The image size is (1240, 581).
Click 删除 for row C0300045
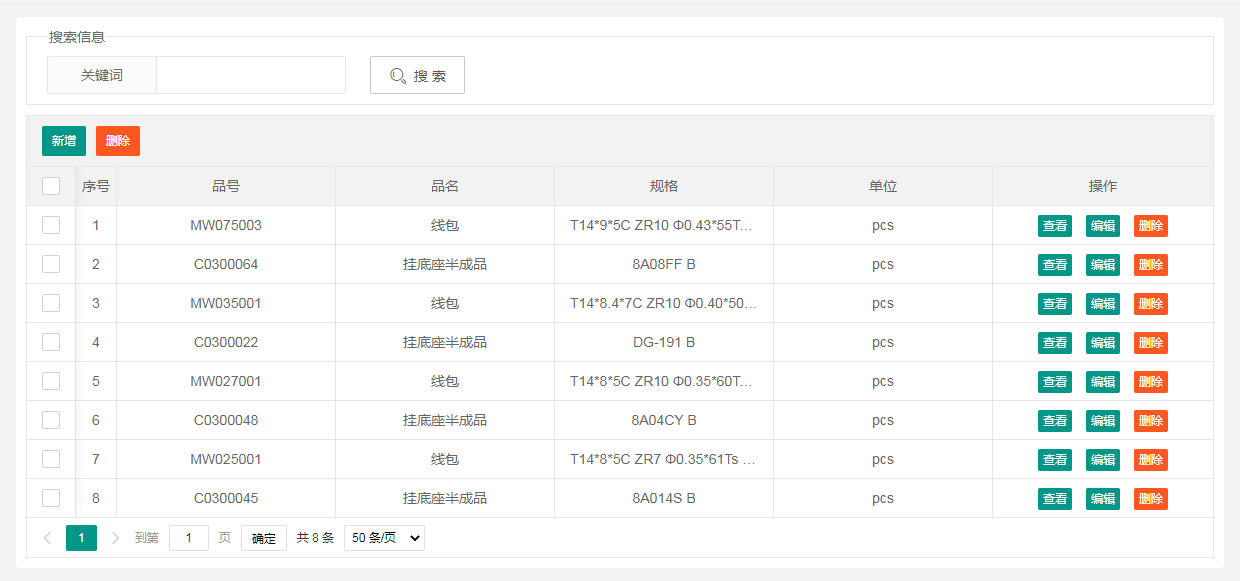(x=1151, y=499)
